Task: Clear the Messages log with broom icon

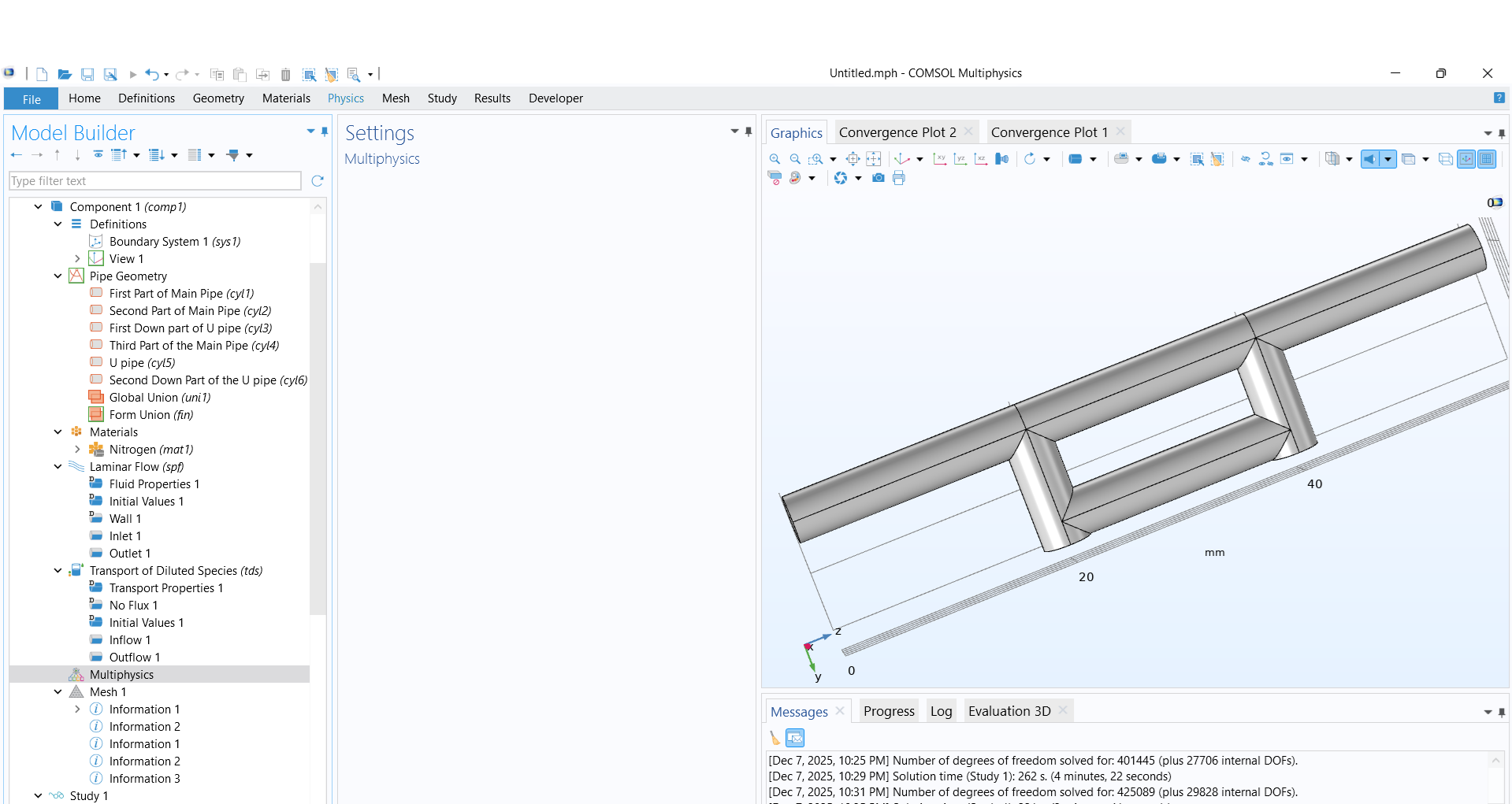Action: click(775, 738)
